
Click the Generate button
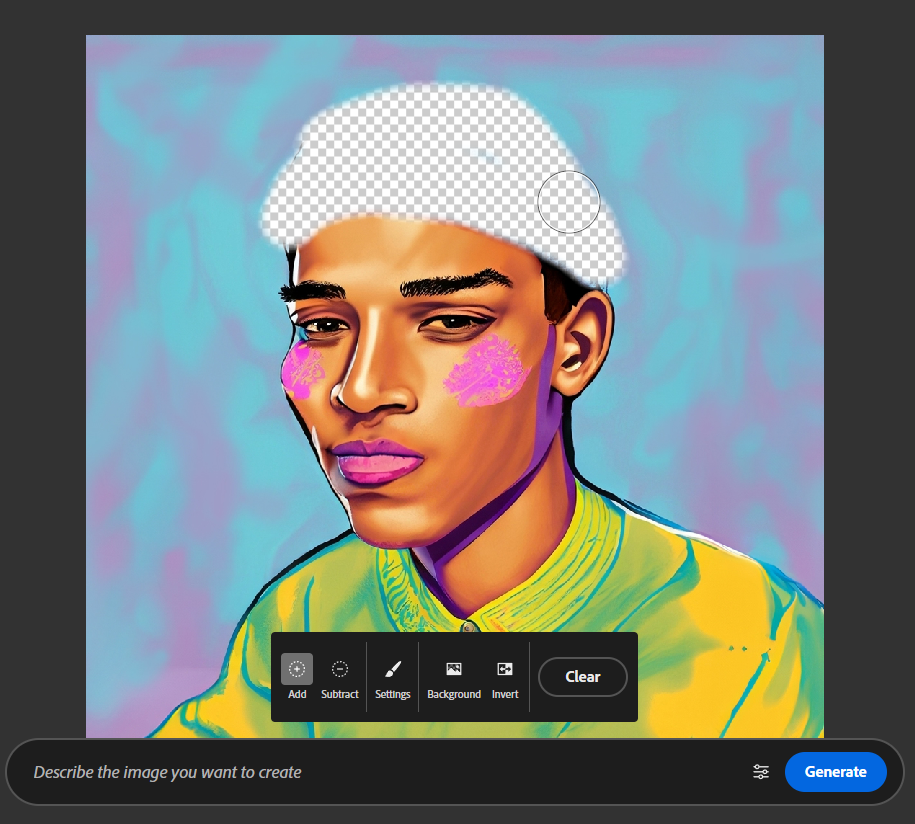tap(835, 771)
